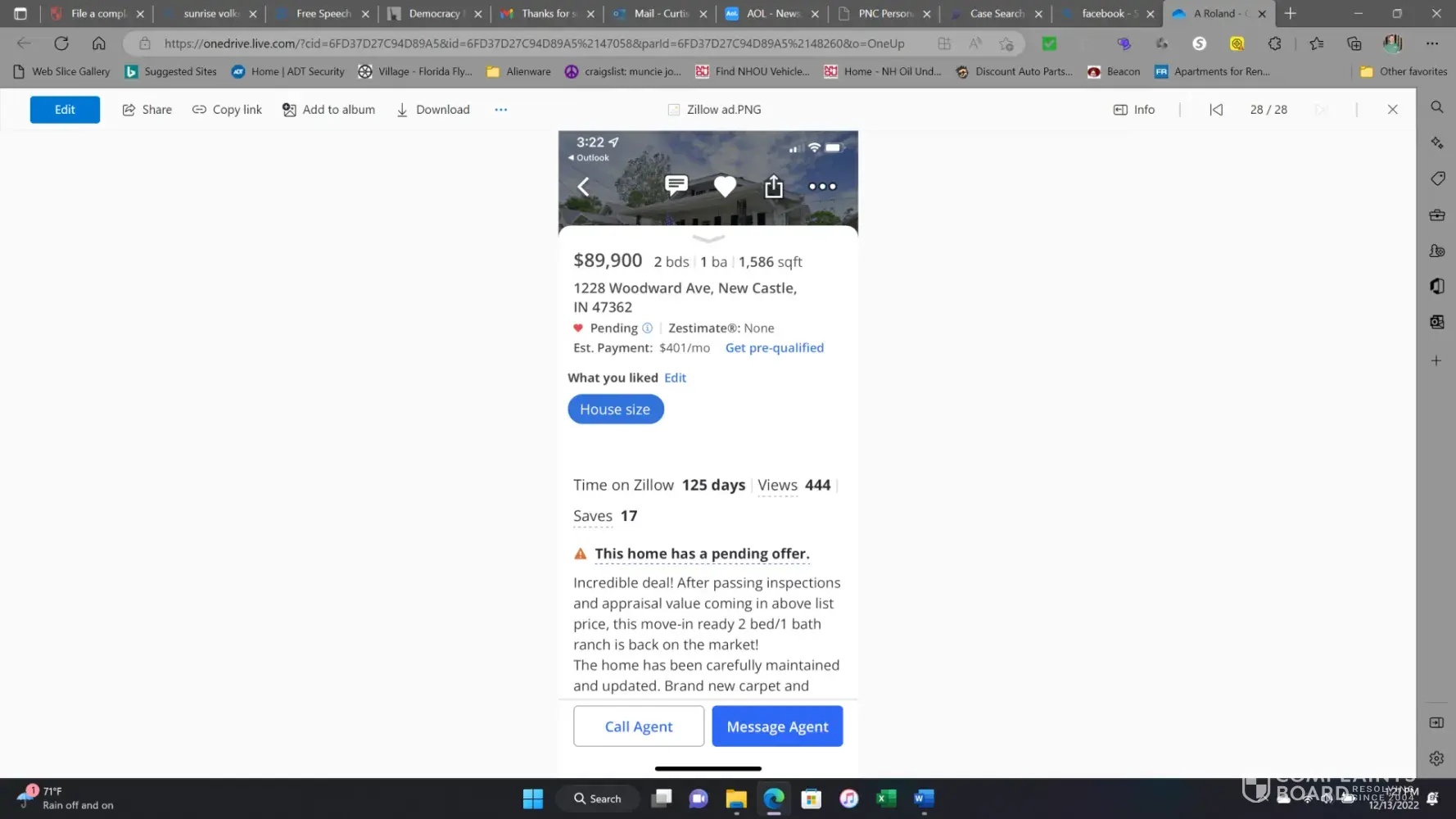Viewport: 1456px width, 819px height.
Task: Click the onedrive.live.com address bar
Action: (534, 43)
